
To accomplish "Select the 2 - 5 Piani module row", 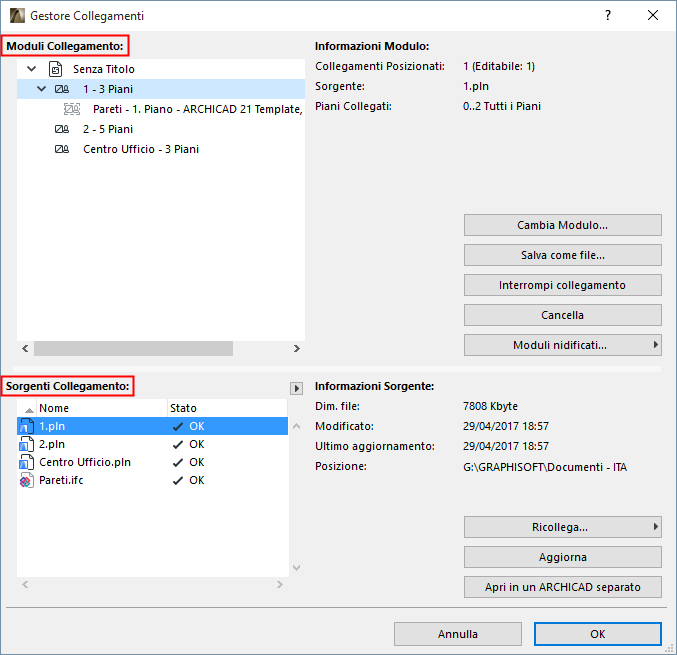I will click(x=161, y=129).
